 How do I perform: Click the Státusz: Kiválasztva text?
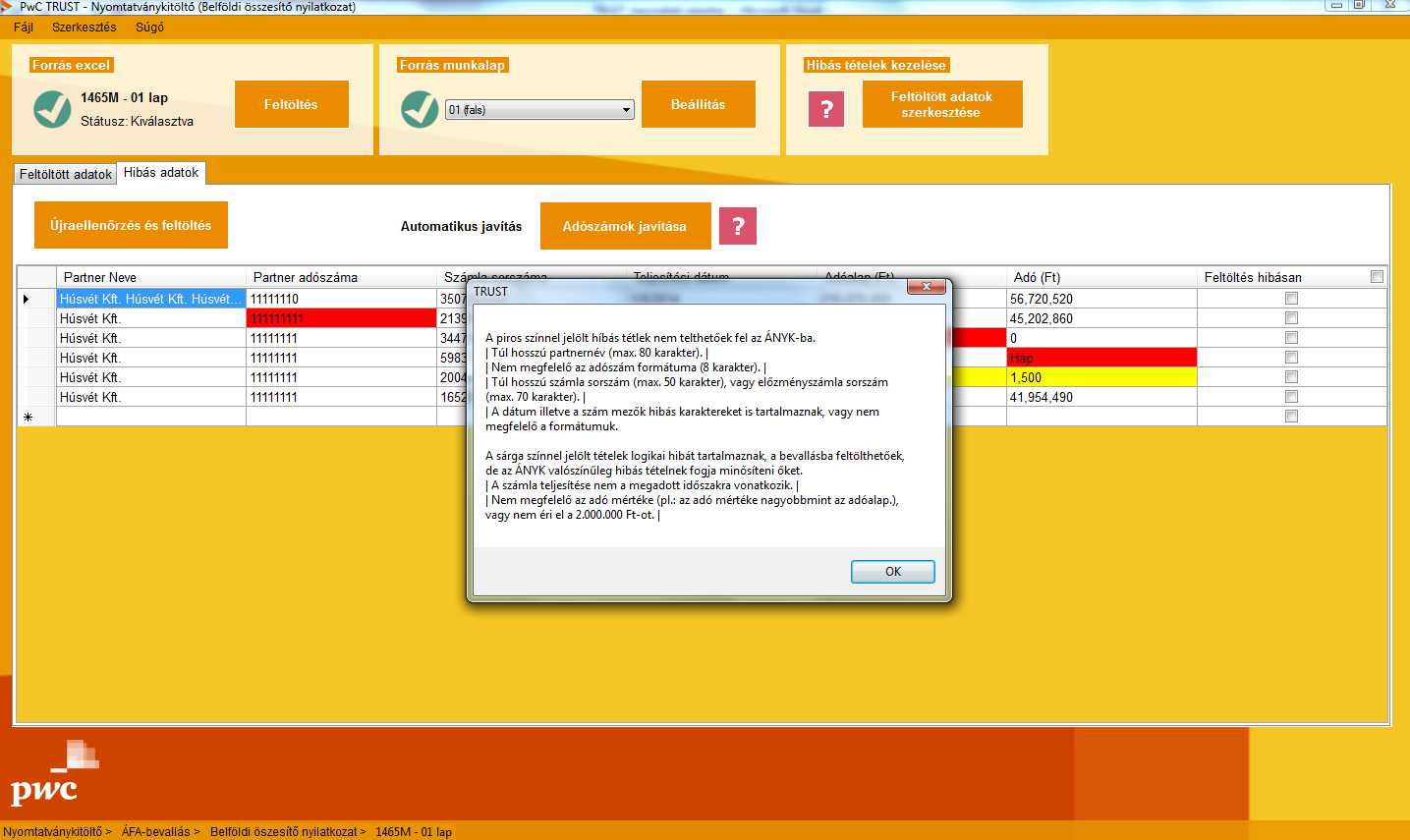point(137,122)
